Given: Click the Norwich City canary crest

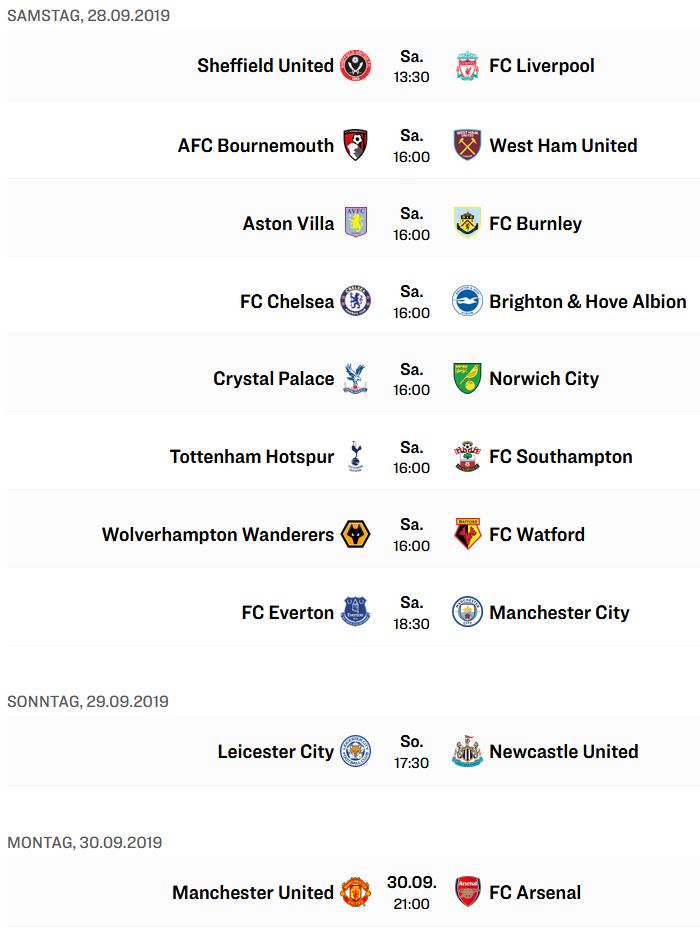Looking at the screenshot, I should coord(467,378).
